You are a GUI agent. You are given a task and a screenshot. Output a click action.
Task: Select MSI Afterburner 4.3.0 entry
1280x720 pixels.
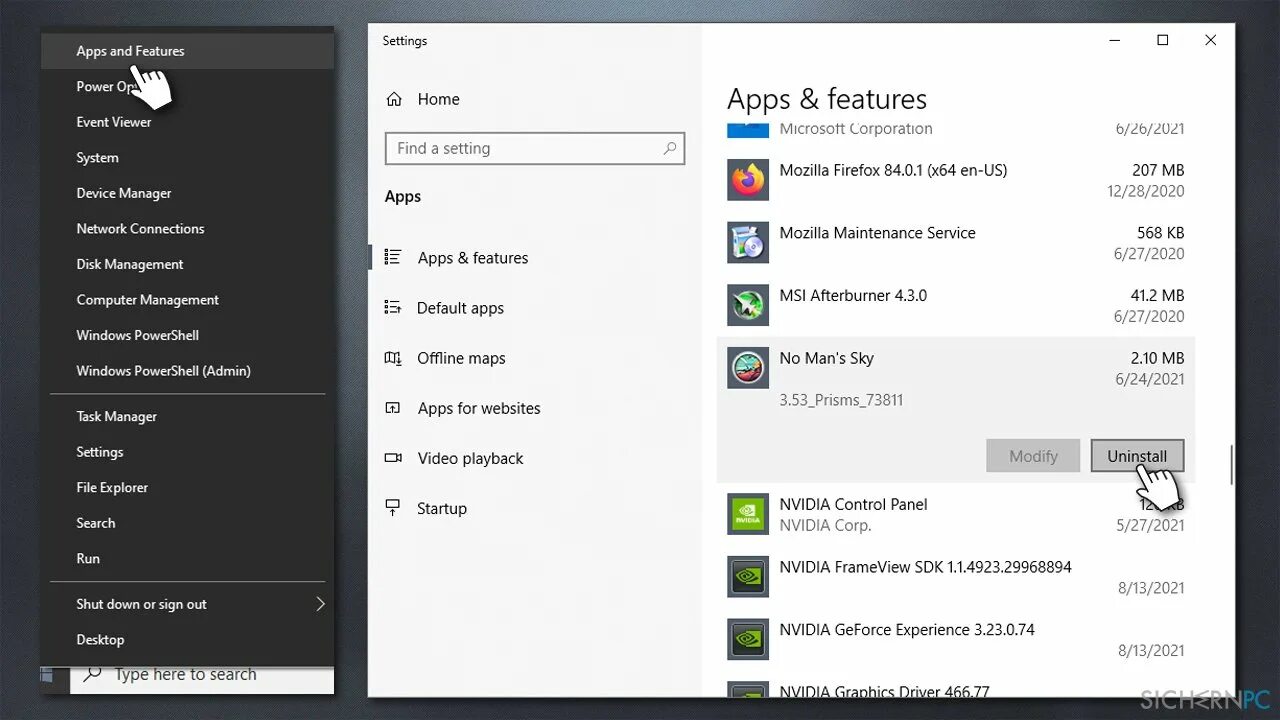pos(956,306)
